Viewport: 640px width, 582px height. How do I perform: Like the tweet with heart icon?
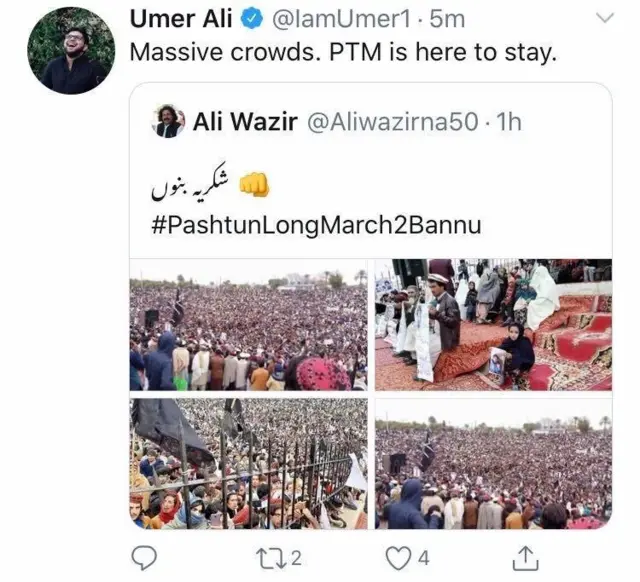(398, 556)
